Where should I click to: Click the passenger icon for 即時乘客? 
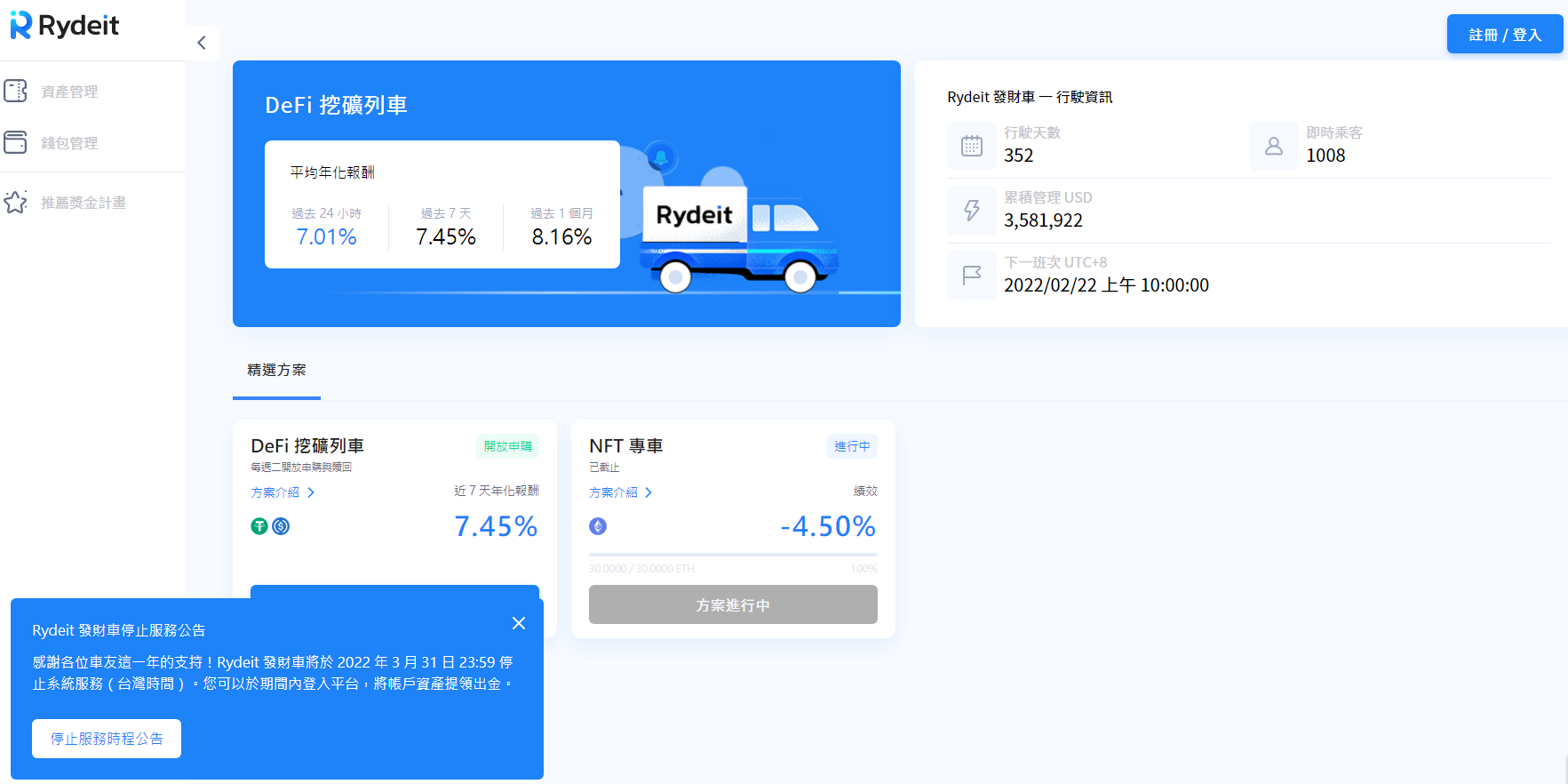1274,146
